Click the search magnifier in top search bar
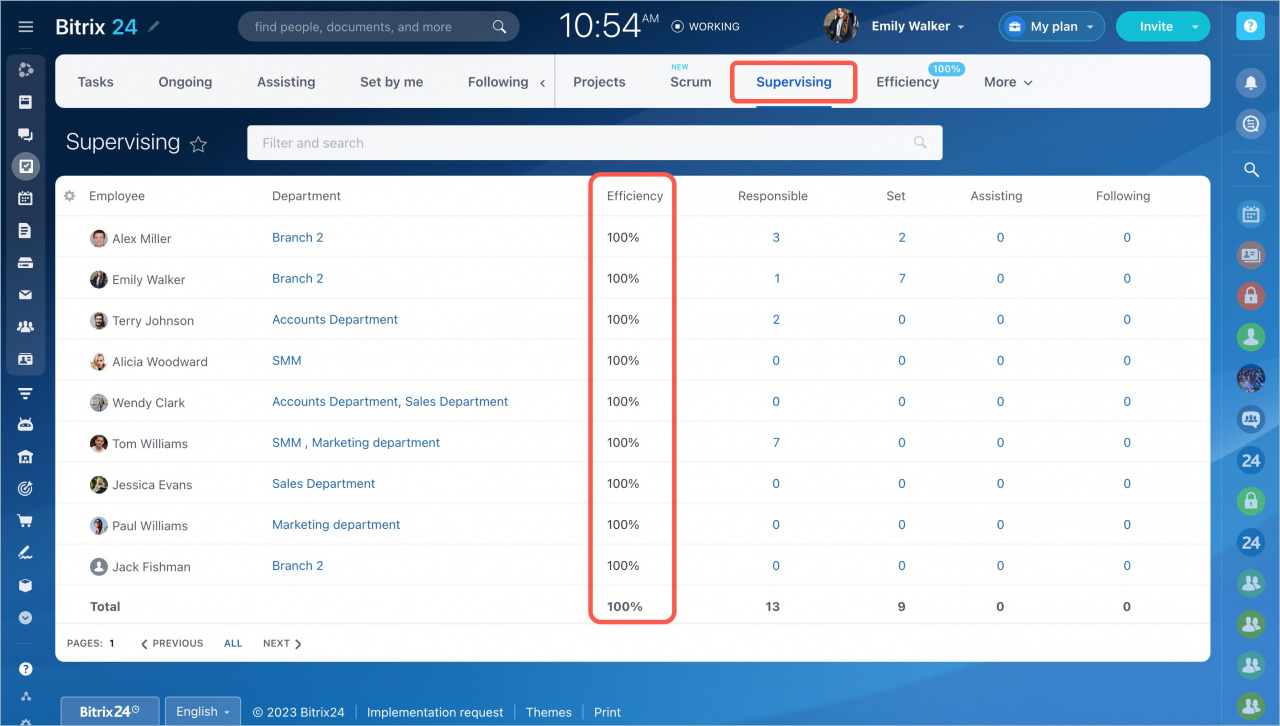Image resolution: width=1280 pixels, height=726 pixels. coord(499,27)
